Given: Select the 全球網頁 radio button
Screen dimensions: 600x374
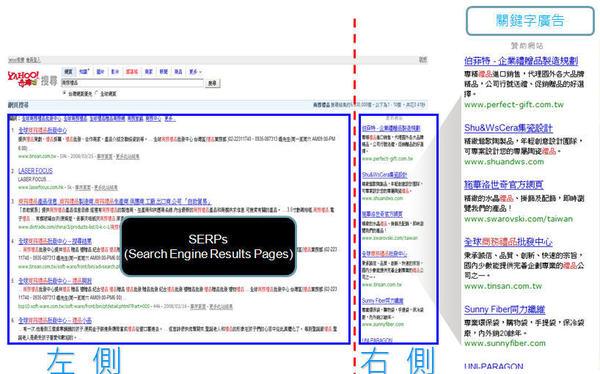Looking at the screenshot, I should tap(97, 93).
